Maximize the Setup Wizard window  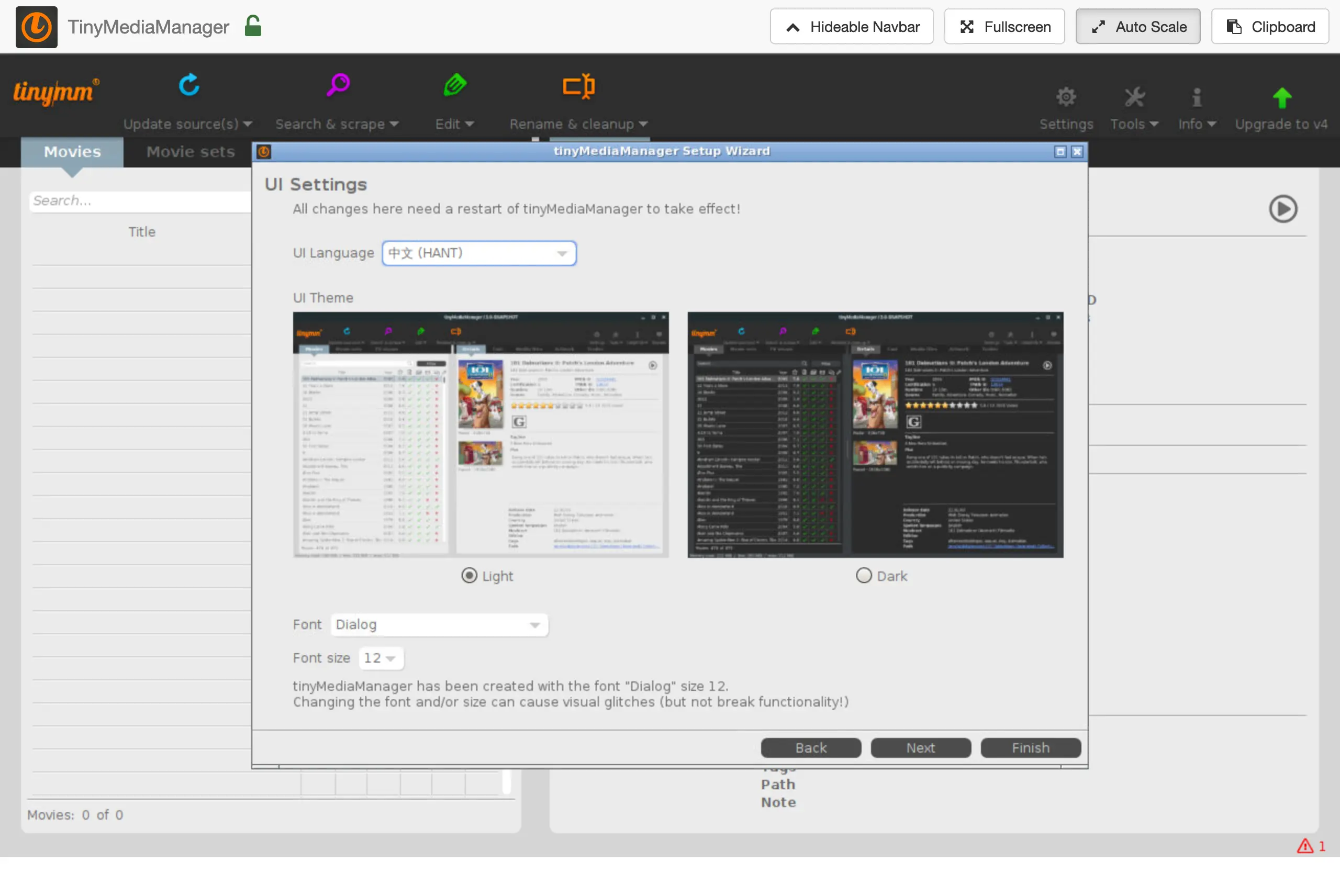[x=1060, y=151]
